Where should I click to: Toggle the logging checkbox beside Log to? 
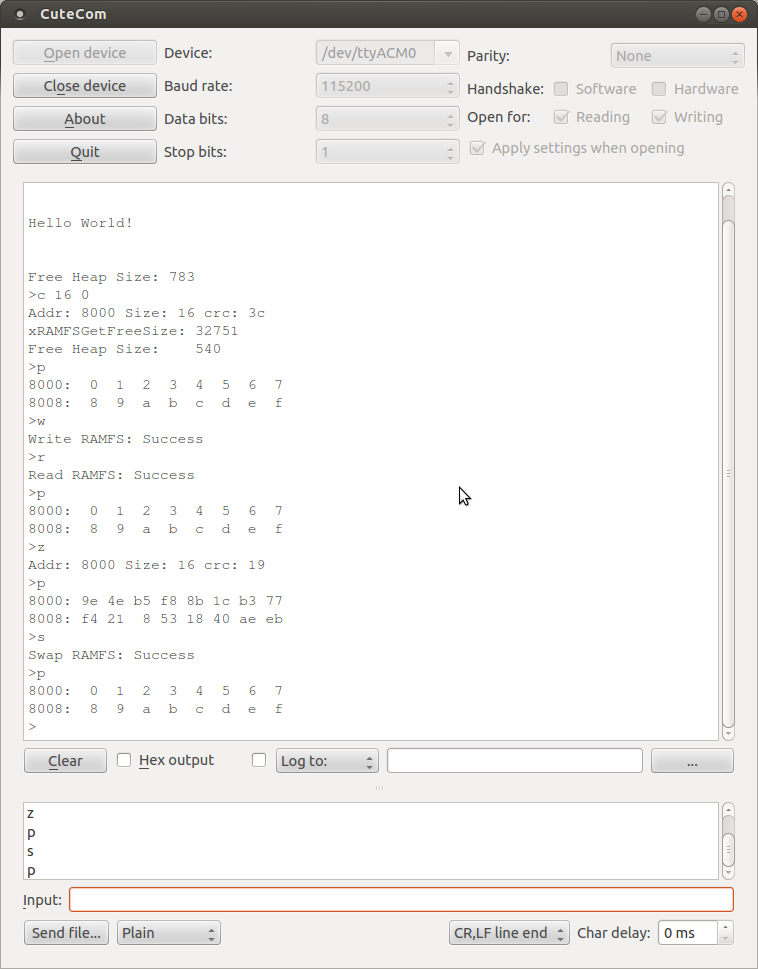(x=259, y=760)
